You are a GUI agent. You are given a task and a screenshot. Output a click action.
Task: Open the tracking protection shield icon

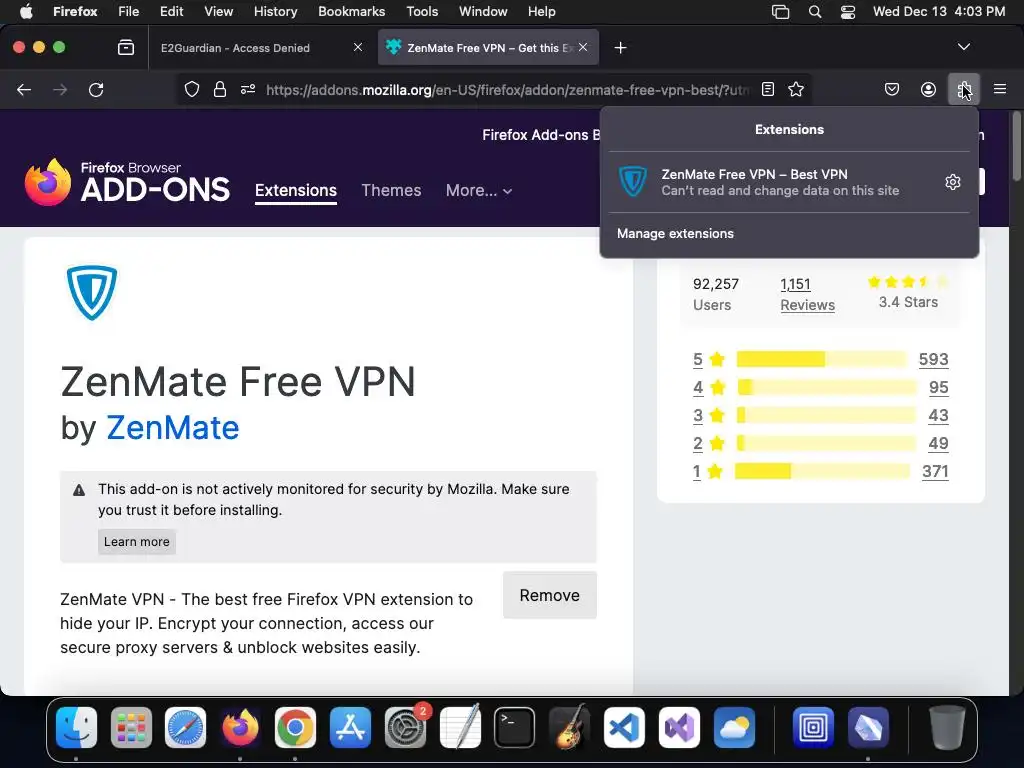[191, 89]
